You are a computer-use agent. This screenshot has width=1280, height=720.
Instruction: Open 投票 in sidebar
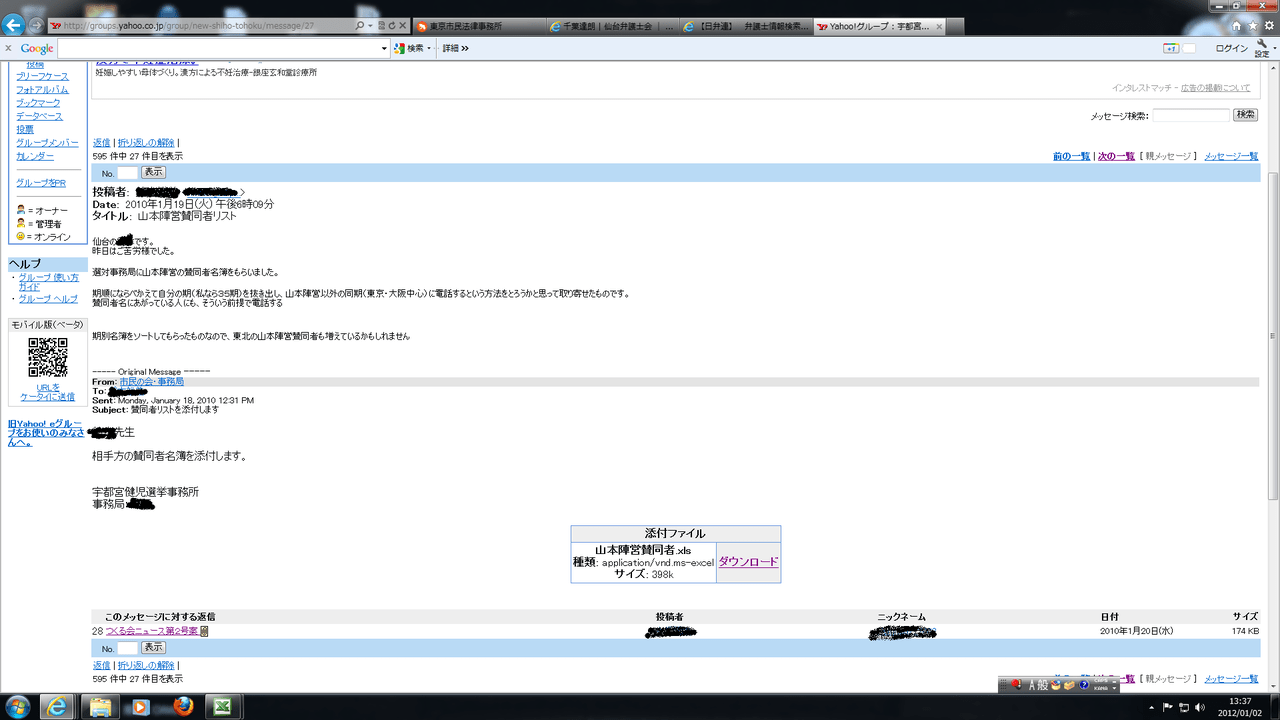(x=25, y=130)
